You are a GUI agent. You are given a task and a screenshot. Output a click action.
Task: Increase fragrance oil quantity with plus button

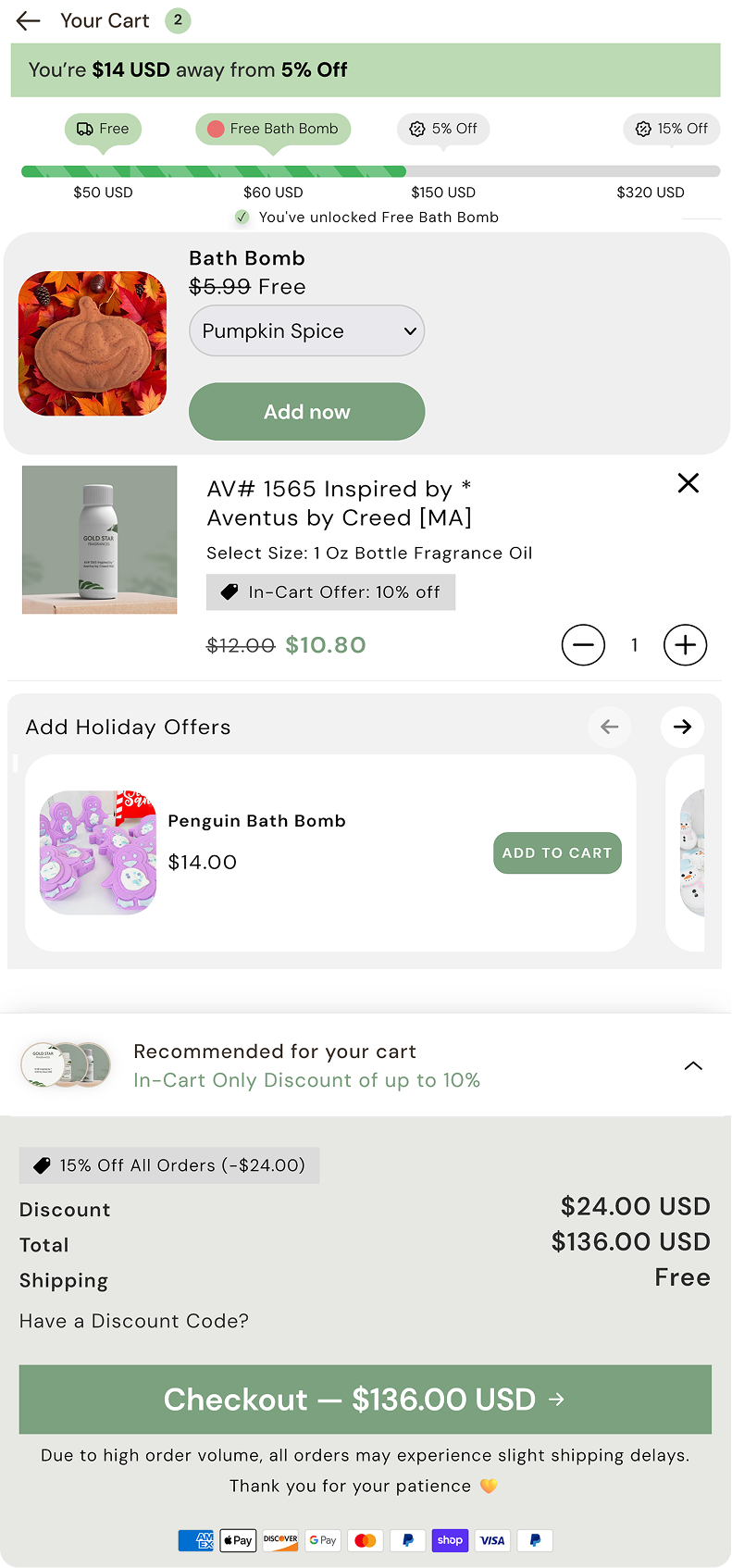[685, 645]
